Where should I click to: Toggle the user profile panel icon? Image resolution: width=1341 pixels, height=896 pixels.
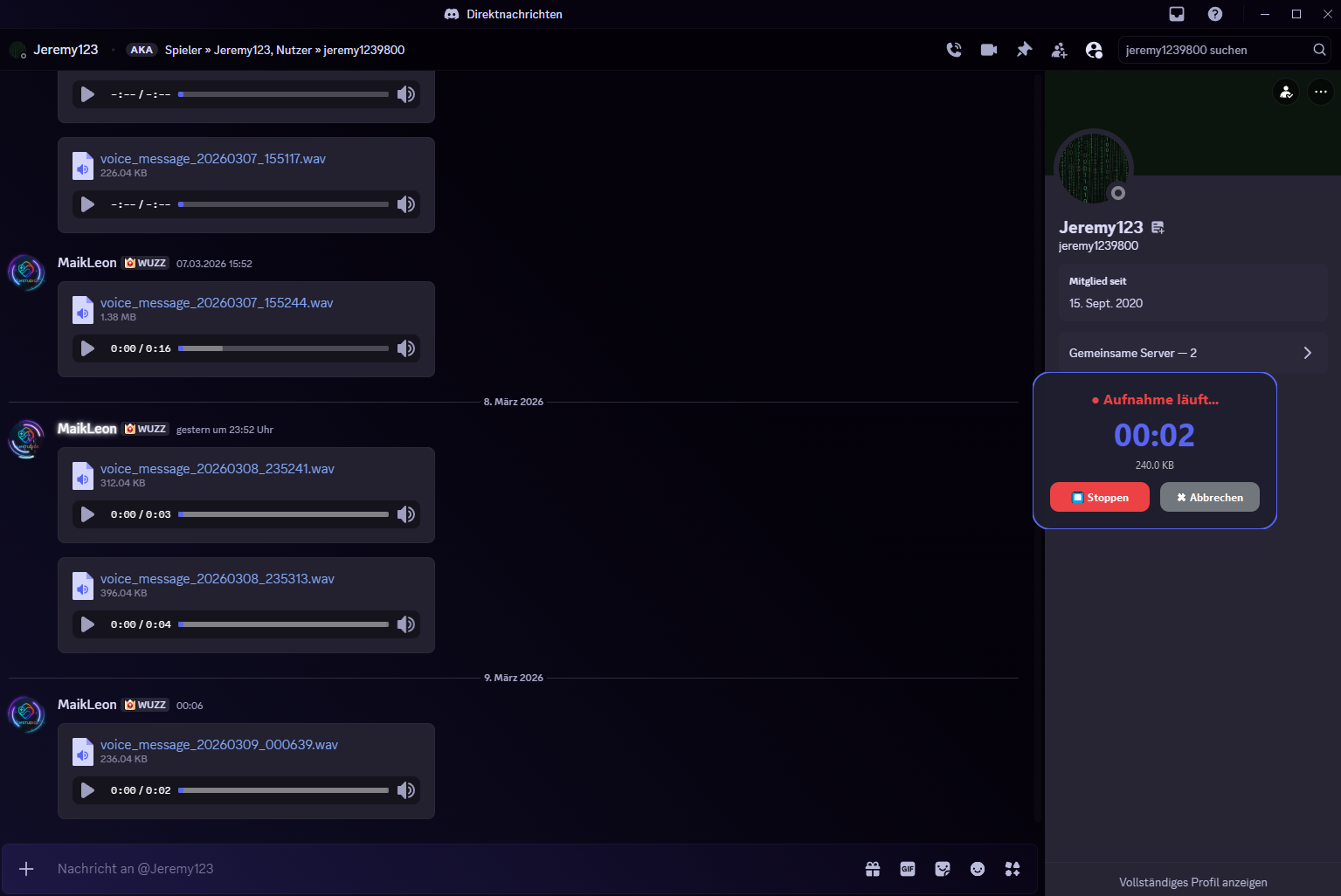click(x=1094, y=50)
